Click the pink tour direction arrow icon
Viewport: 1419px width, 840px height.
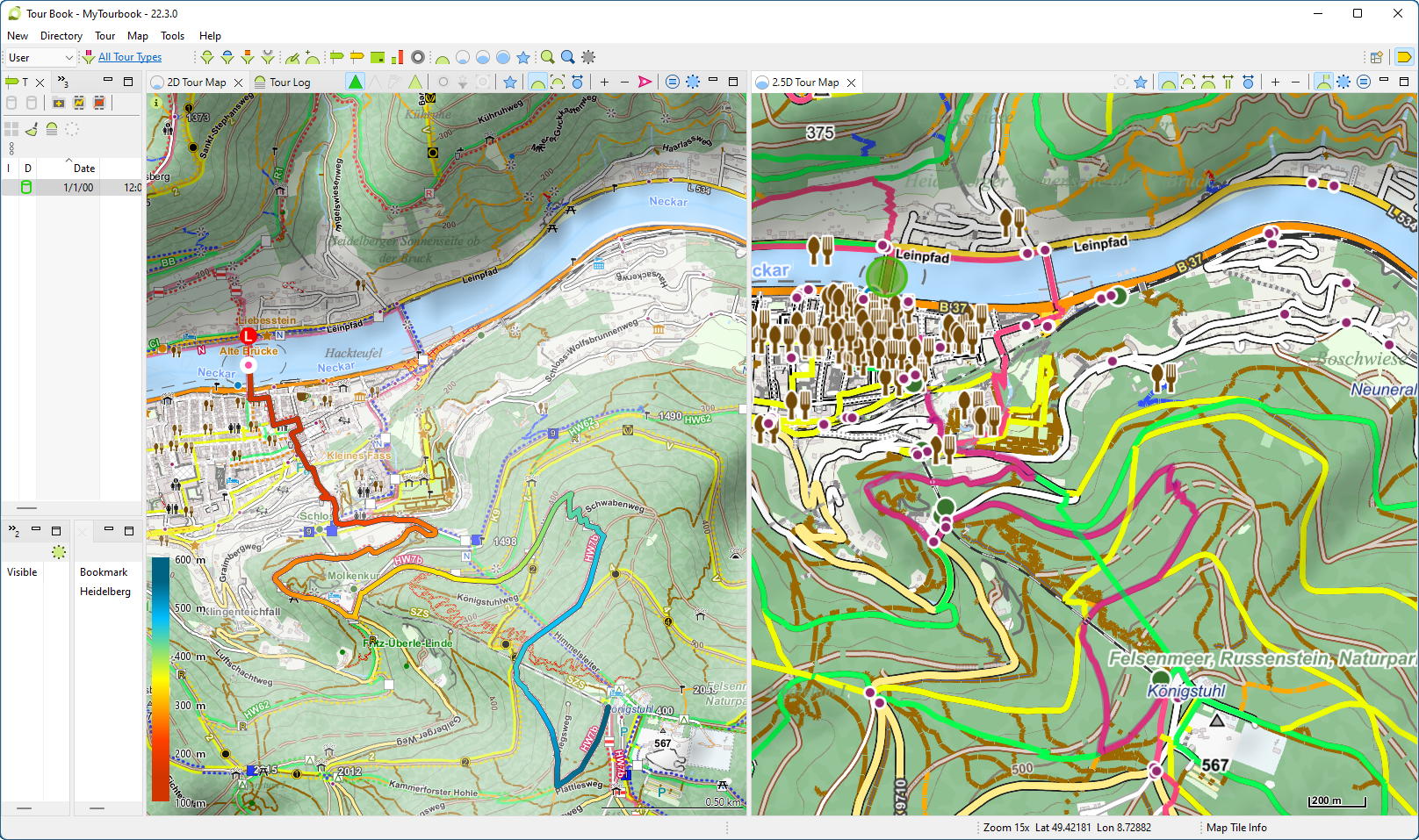tap(645, 82)
